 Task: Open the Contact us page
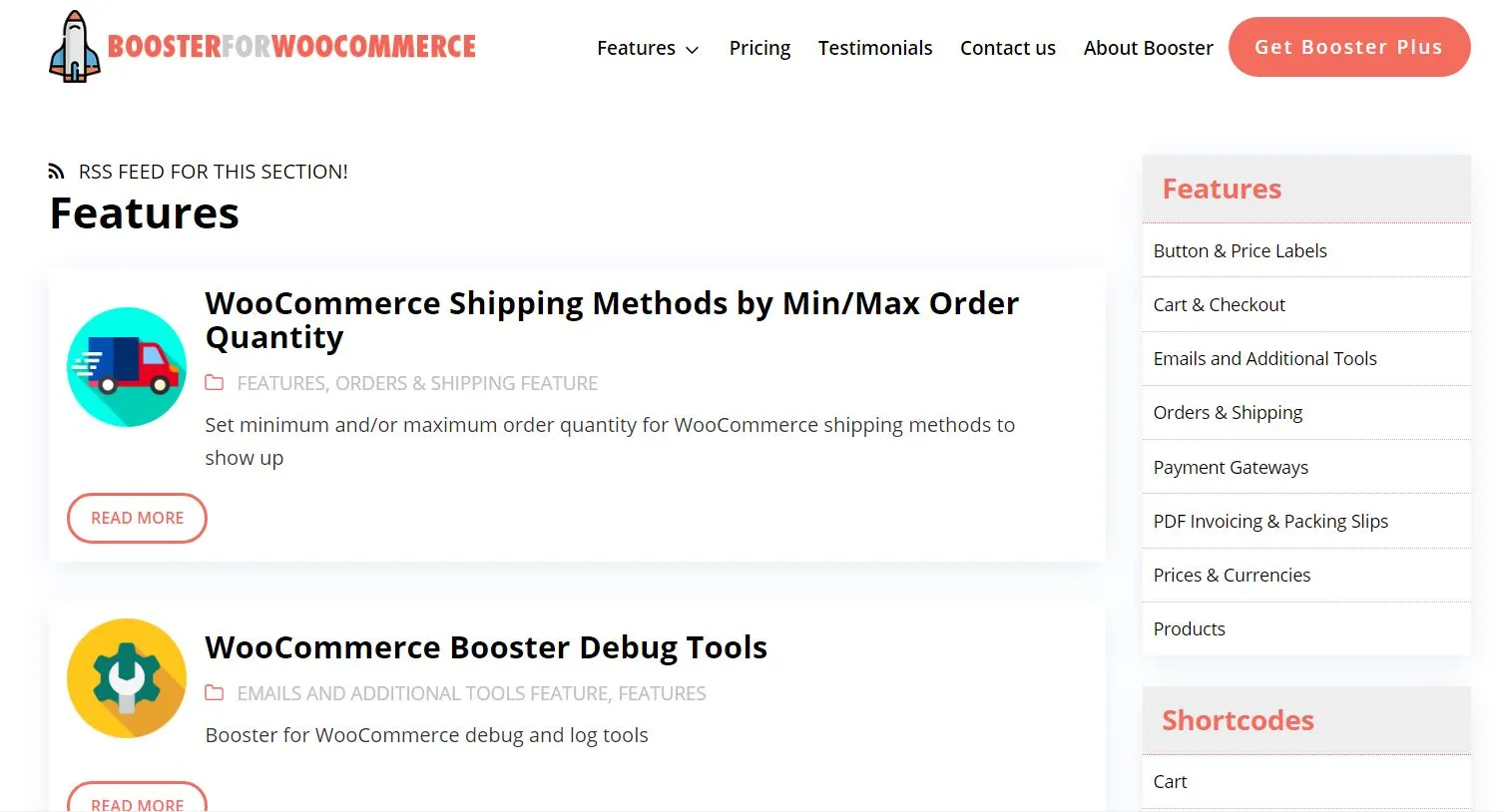click(1008, 48)
